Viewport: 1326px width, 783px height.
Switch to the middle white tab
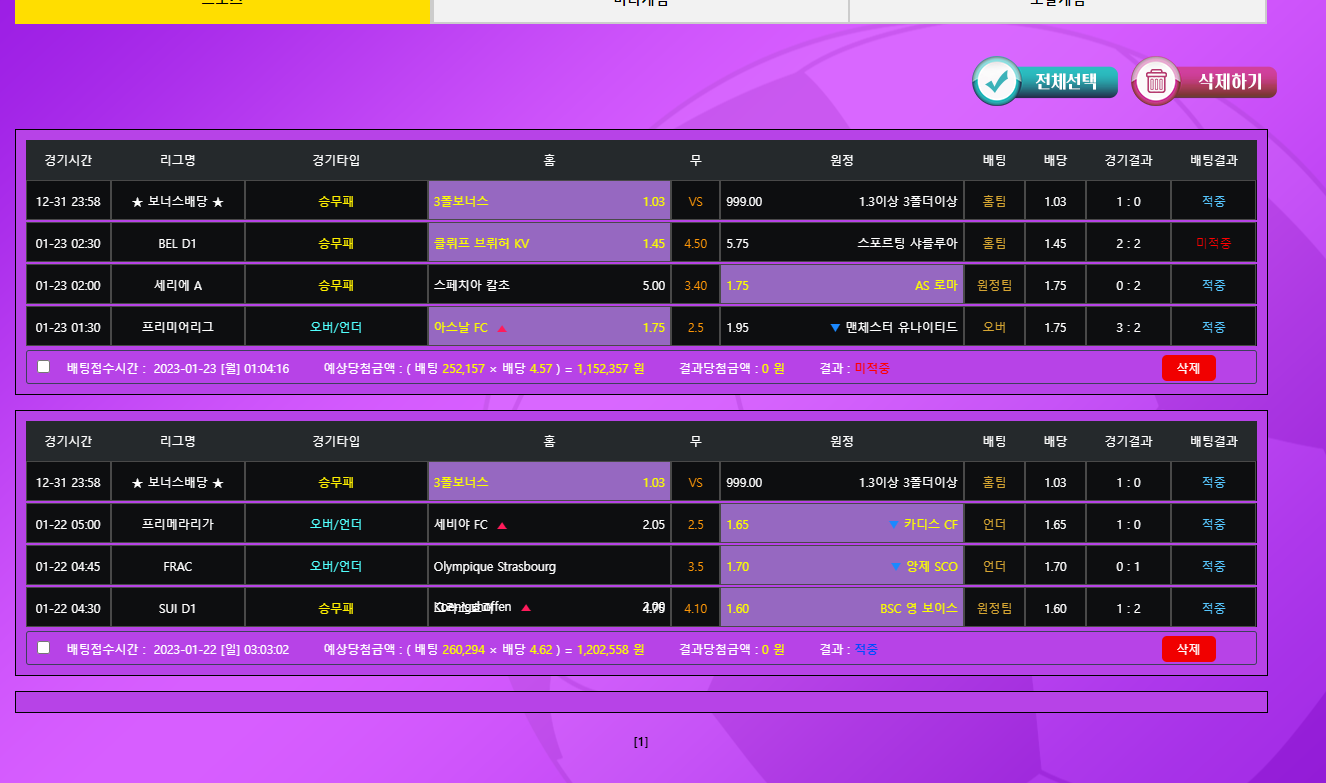pos(640,8)
